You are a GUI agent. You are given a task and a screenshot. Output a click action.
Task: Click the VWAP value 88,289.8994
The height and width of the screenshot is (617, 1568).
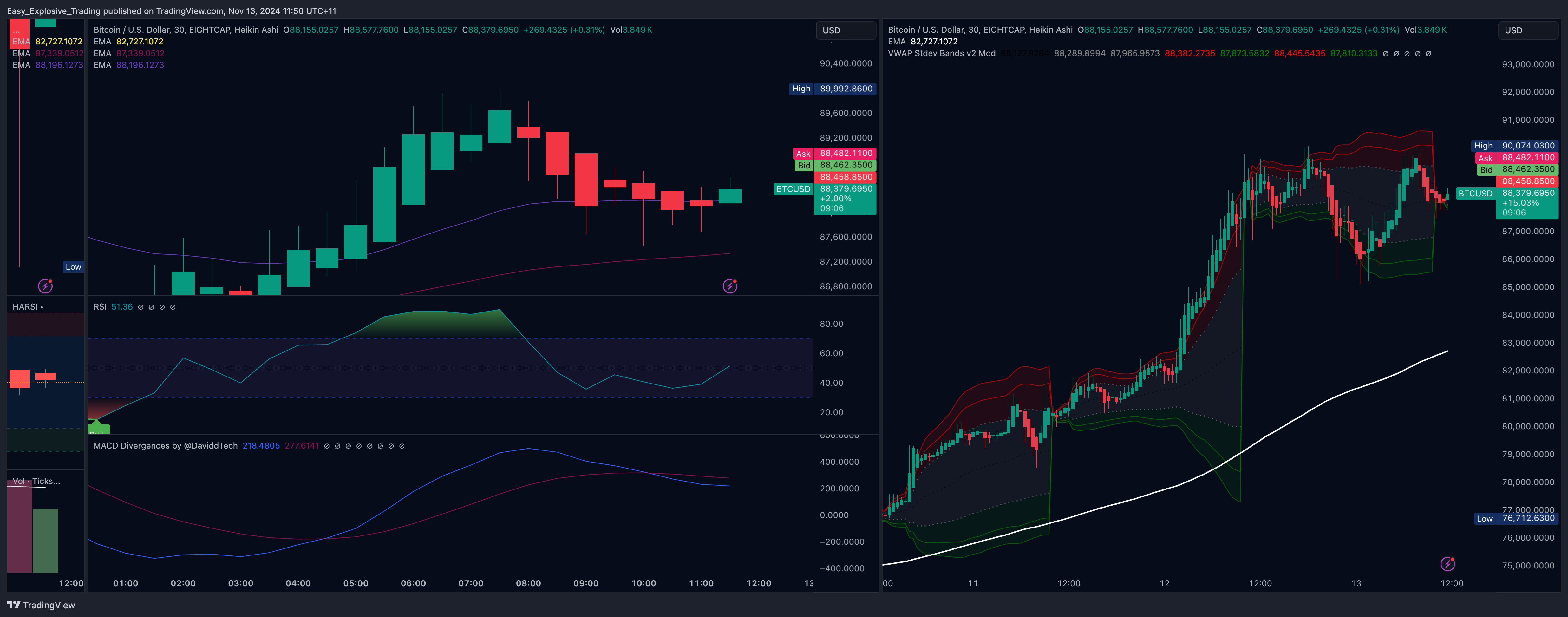(x=1080, y=54)
